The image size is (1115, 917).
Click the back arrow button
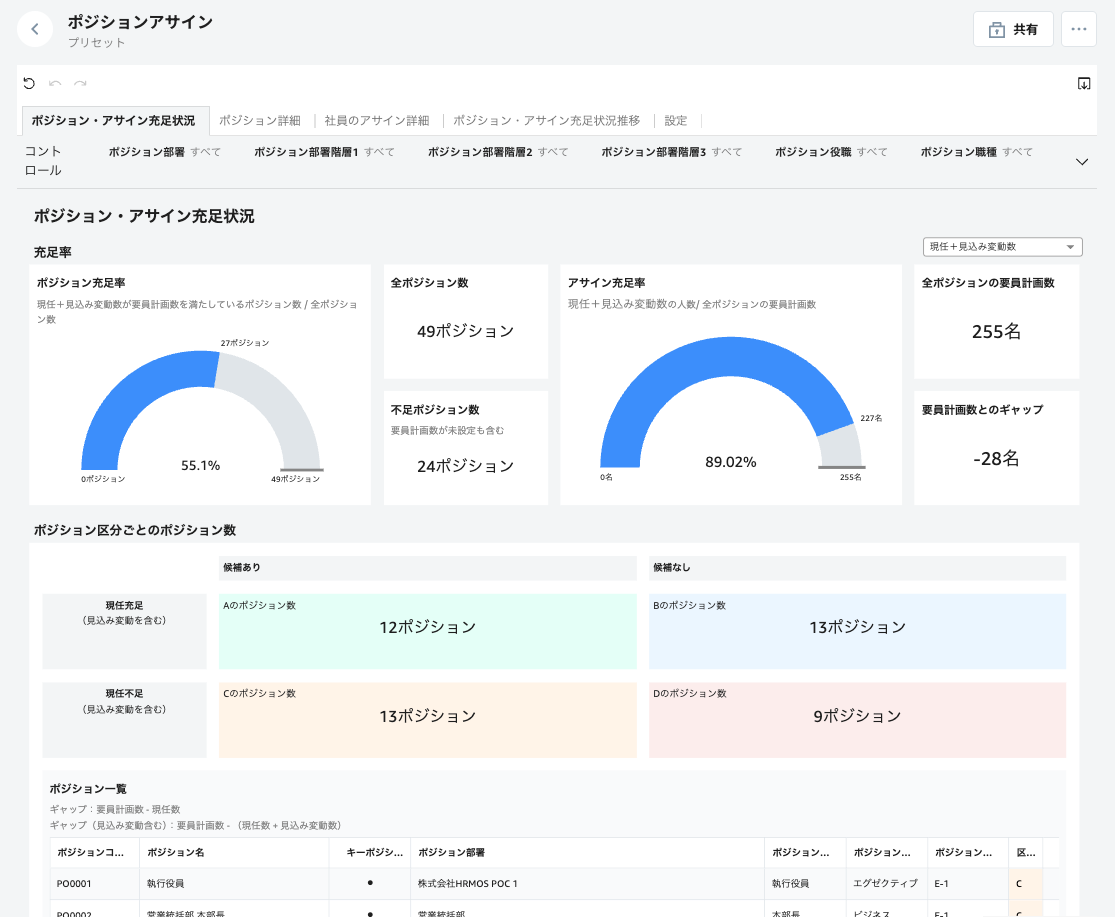click(35, 30)
